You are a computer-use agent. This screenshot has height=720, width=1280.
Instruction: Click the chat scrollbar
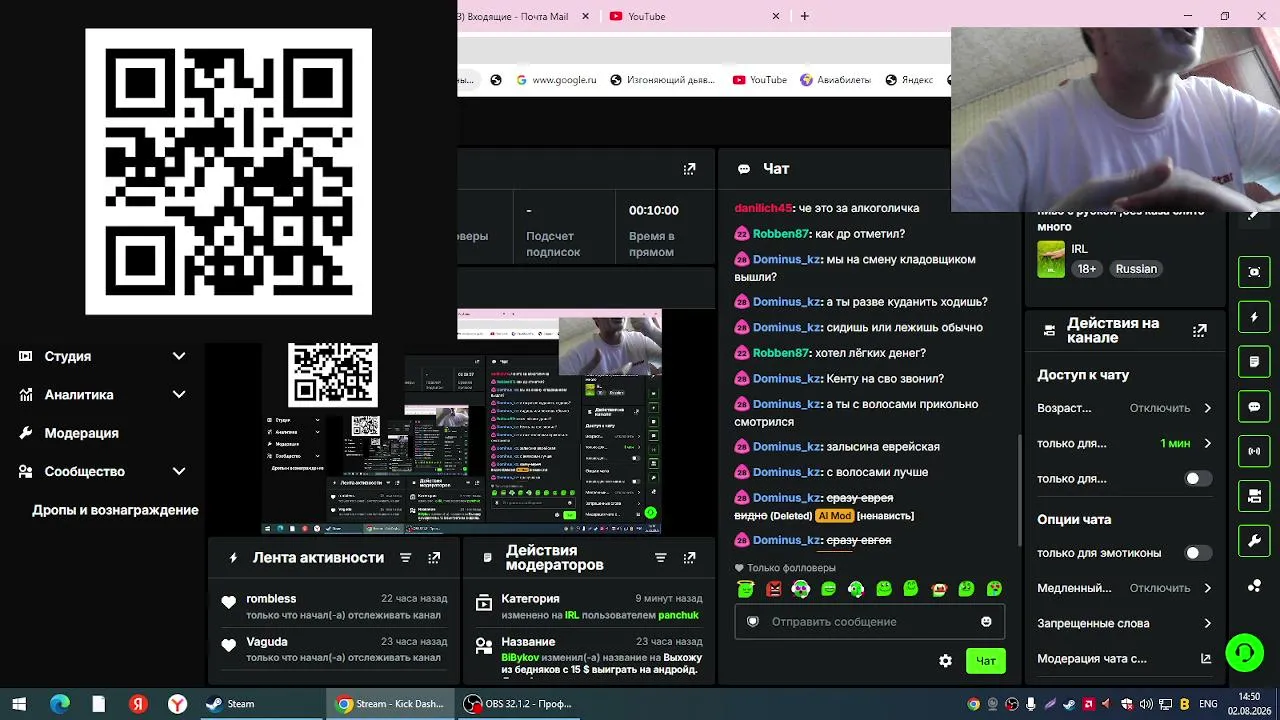(x=1019, y=490)
